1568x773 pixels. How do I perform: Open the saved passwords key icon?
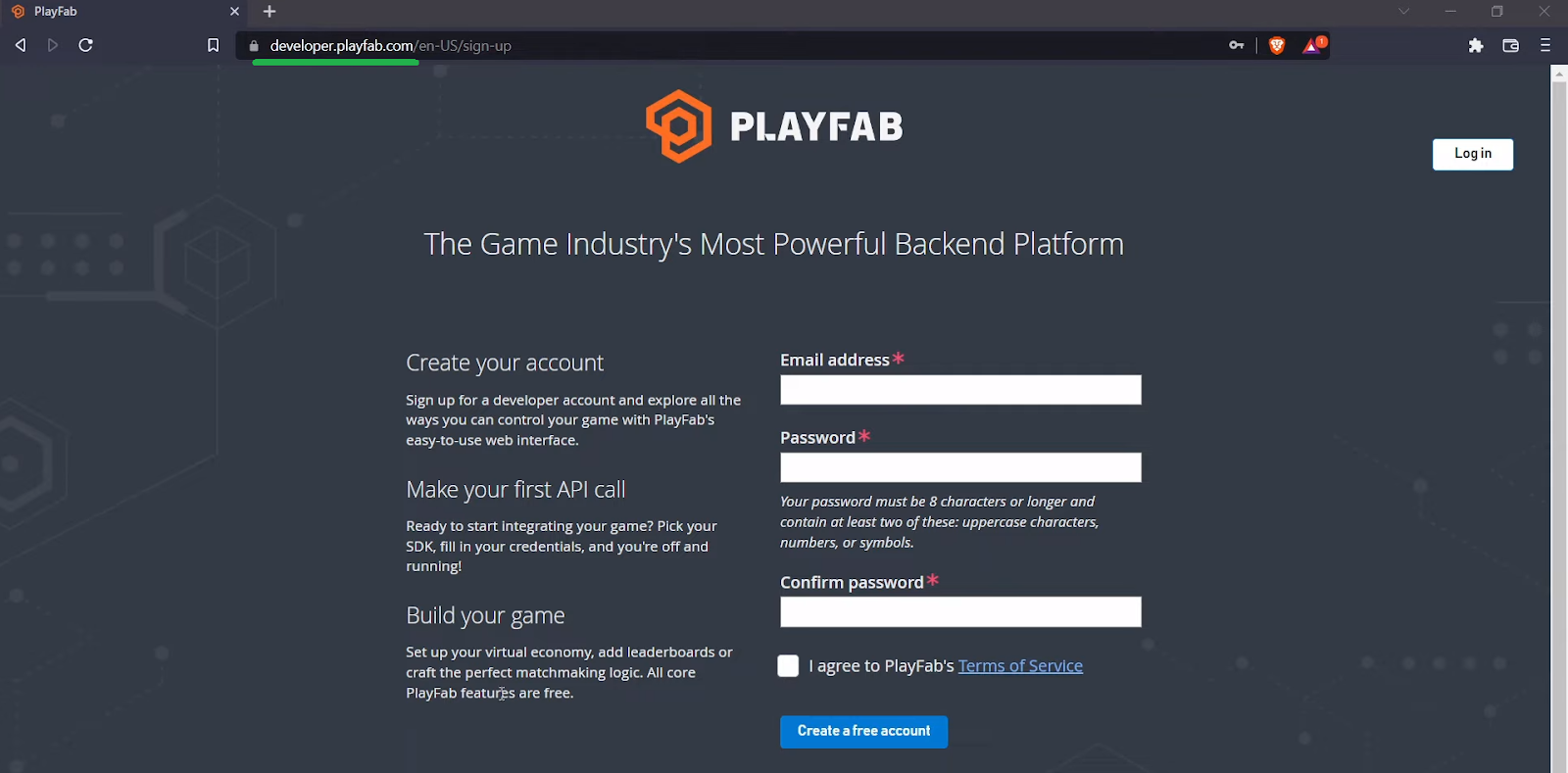[1237, 45]
